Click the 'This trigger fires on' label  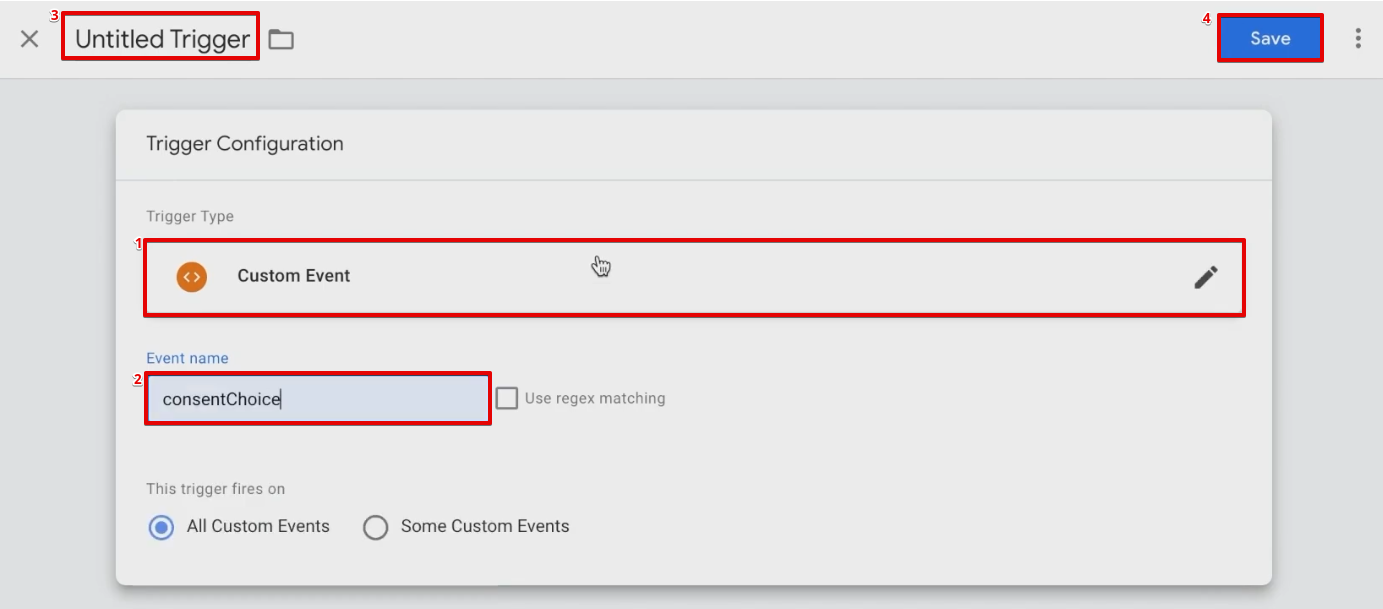click(216, 489)
